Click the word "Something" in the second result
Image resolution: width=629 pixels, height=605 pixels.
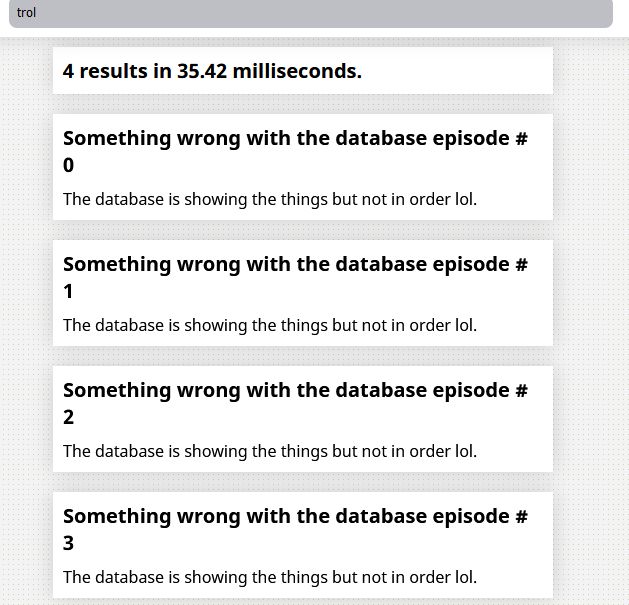tap(117, 265)
